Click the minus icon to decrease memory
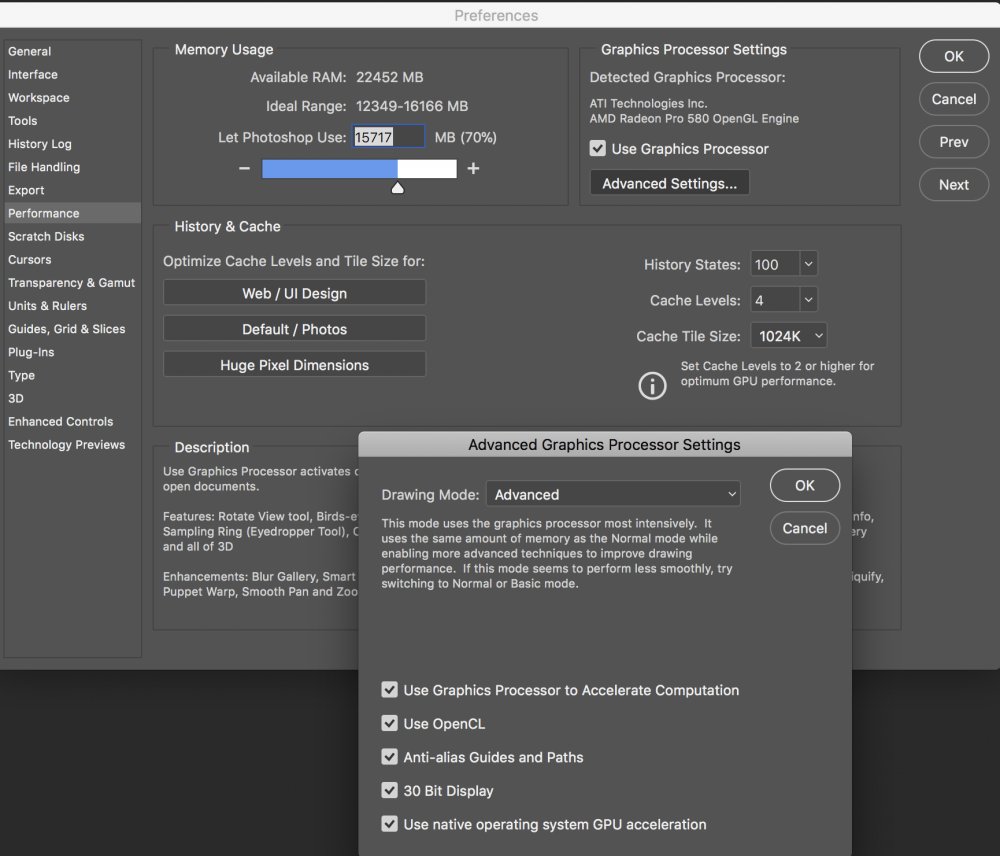The image size is (1000, 856). [x=244, y=168]
